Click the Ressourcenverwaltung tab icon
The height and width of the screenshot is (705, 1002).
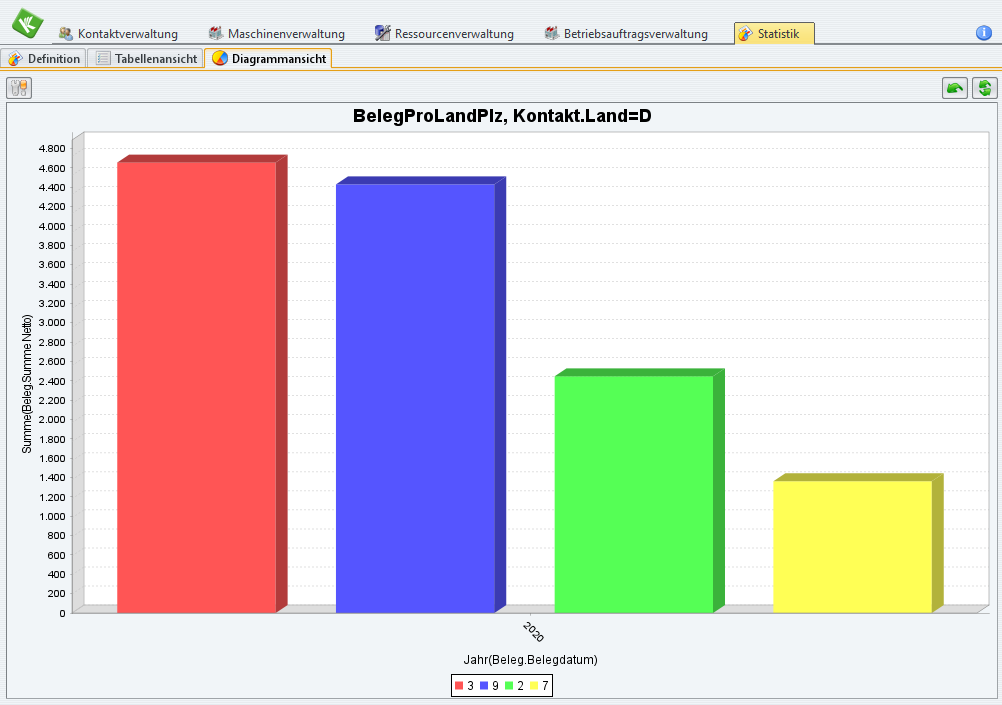coord(382,33)
